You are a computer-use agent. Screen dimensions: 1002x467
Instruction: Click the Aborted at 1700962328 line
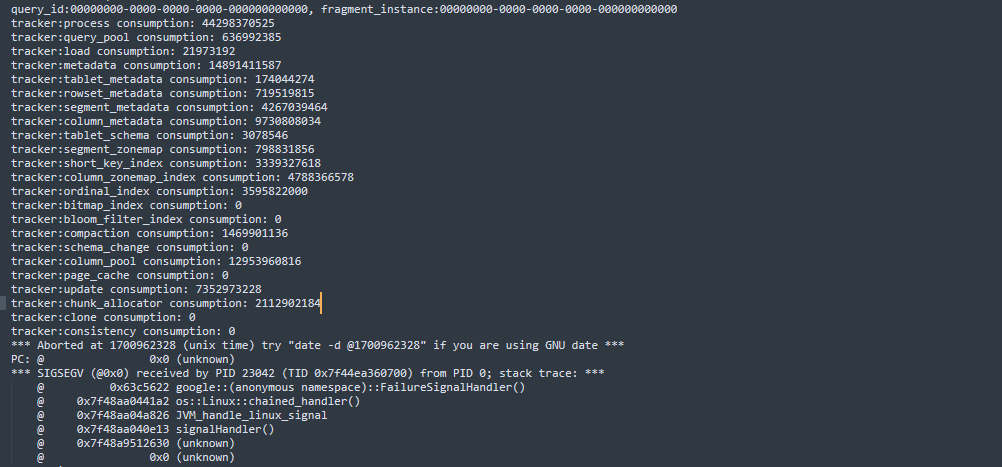pyautogui.click(x=318, y=346)
